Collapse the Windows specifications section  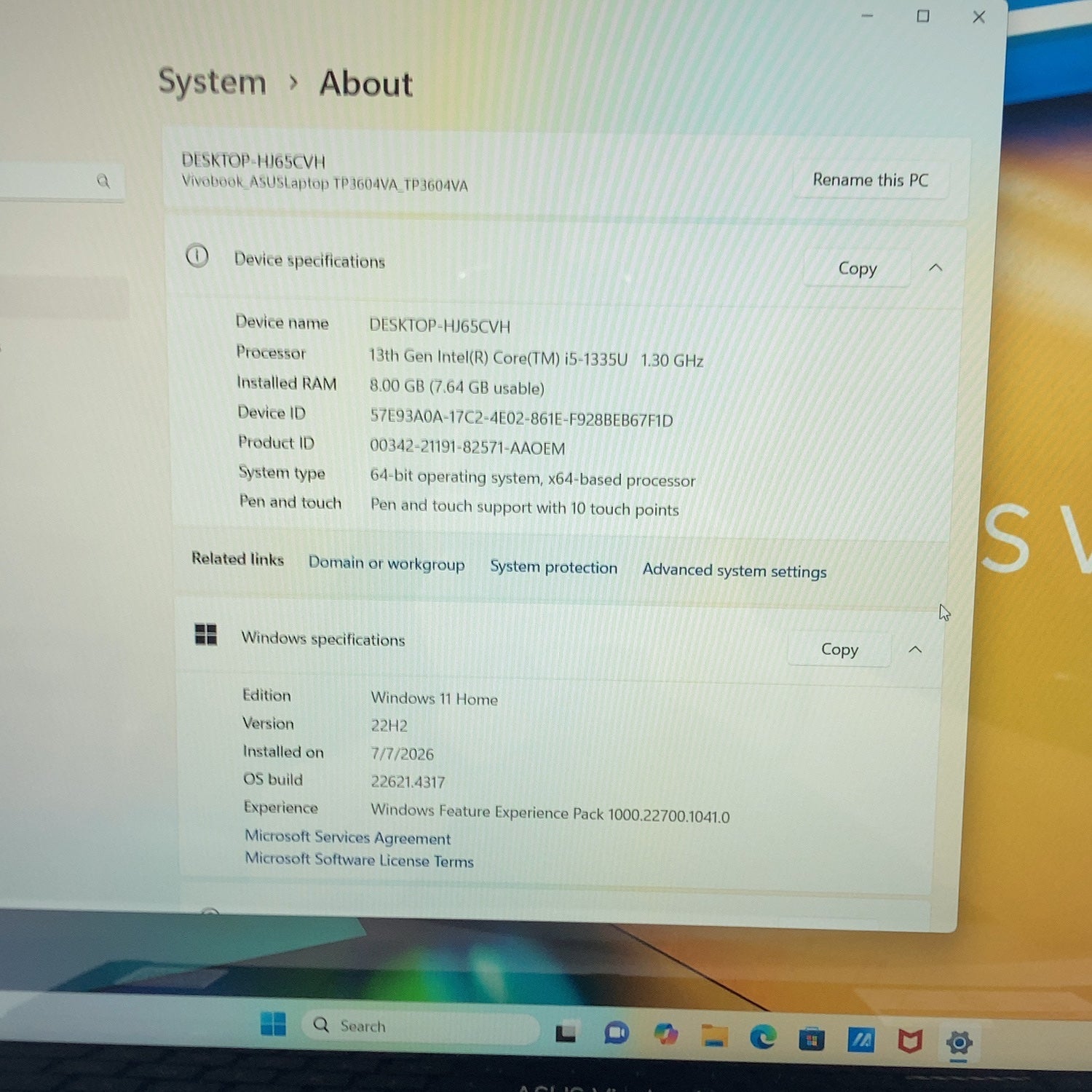(915, 649)
